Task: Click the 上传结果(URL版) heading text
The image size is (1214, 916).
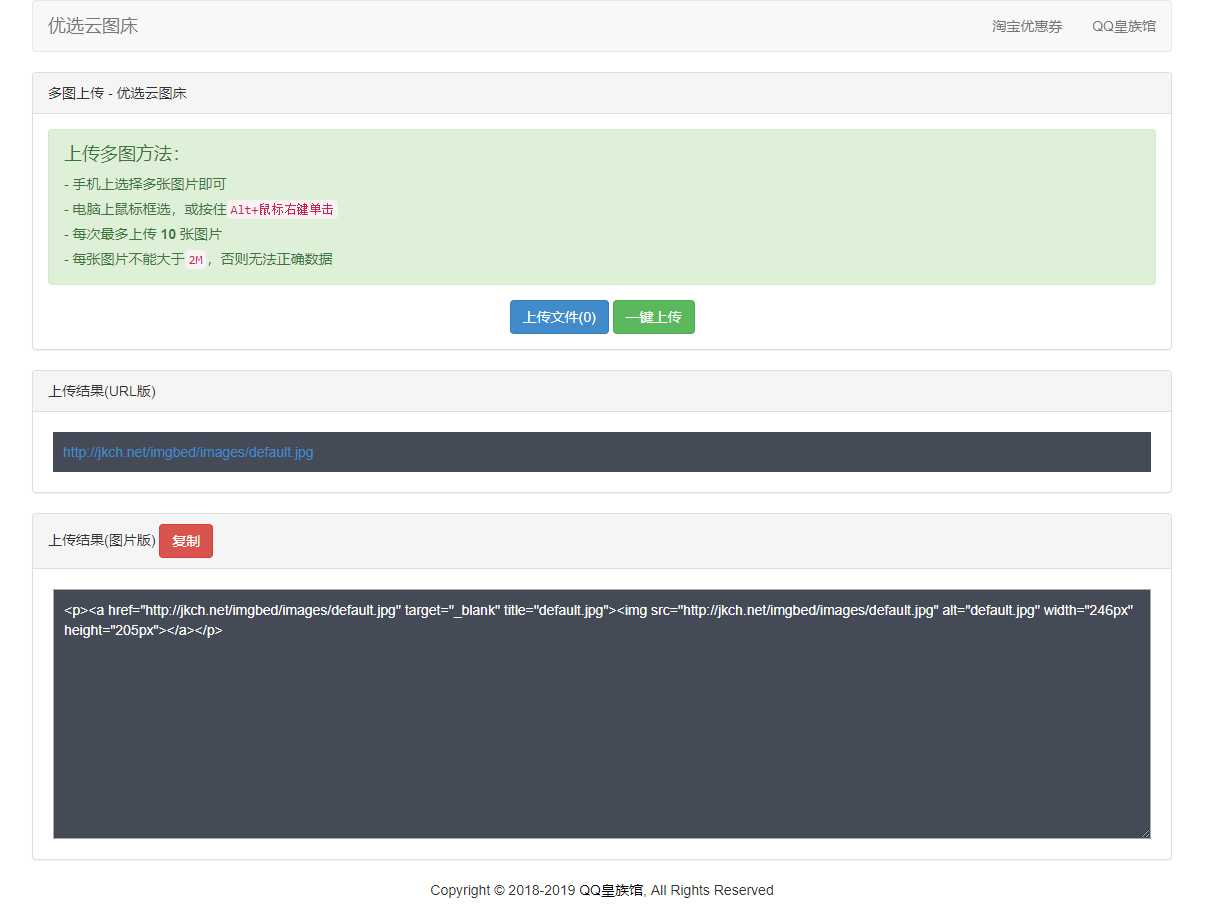Action: [x=102, y=391]
